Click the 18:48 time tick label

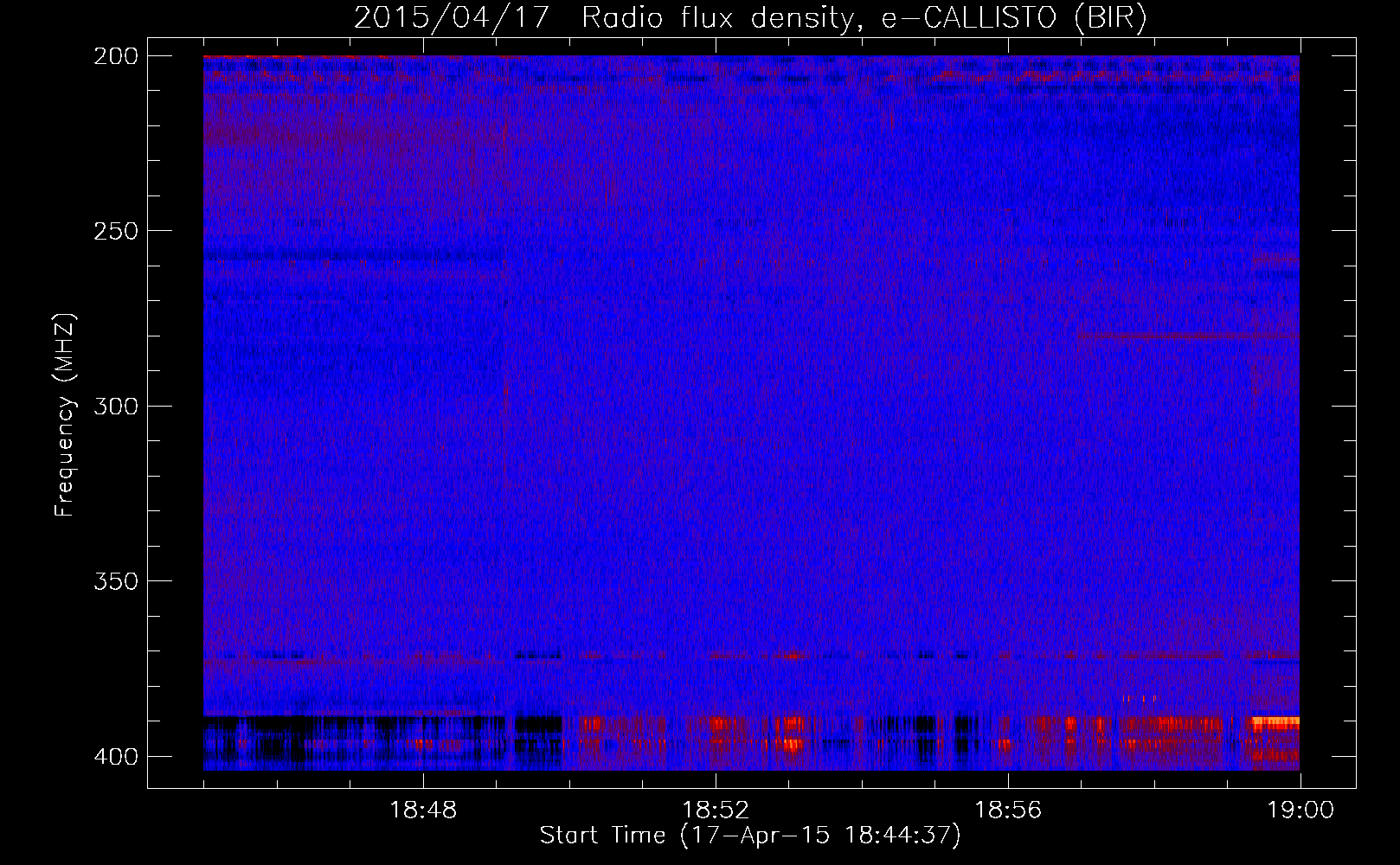[423, 811]
